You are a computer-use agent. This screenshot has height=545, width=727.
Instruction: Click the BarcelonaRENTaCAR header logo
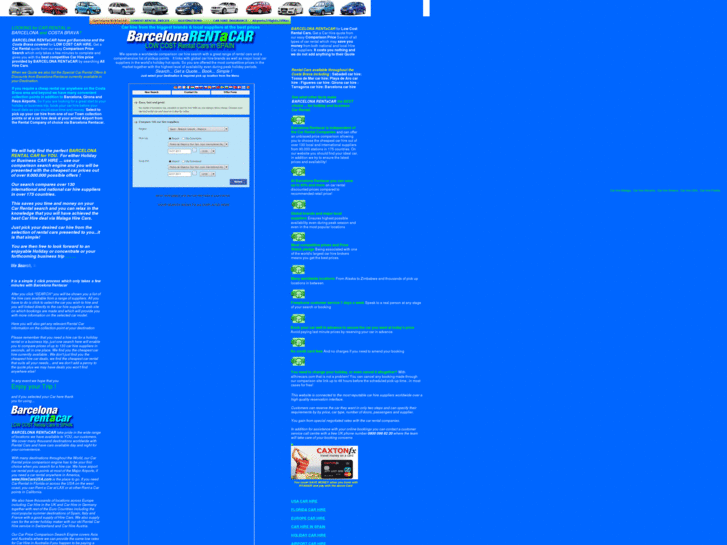point(191,37)
